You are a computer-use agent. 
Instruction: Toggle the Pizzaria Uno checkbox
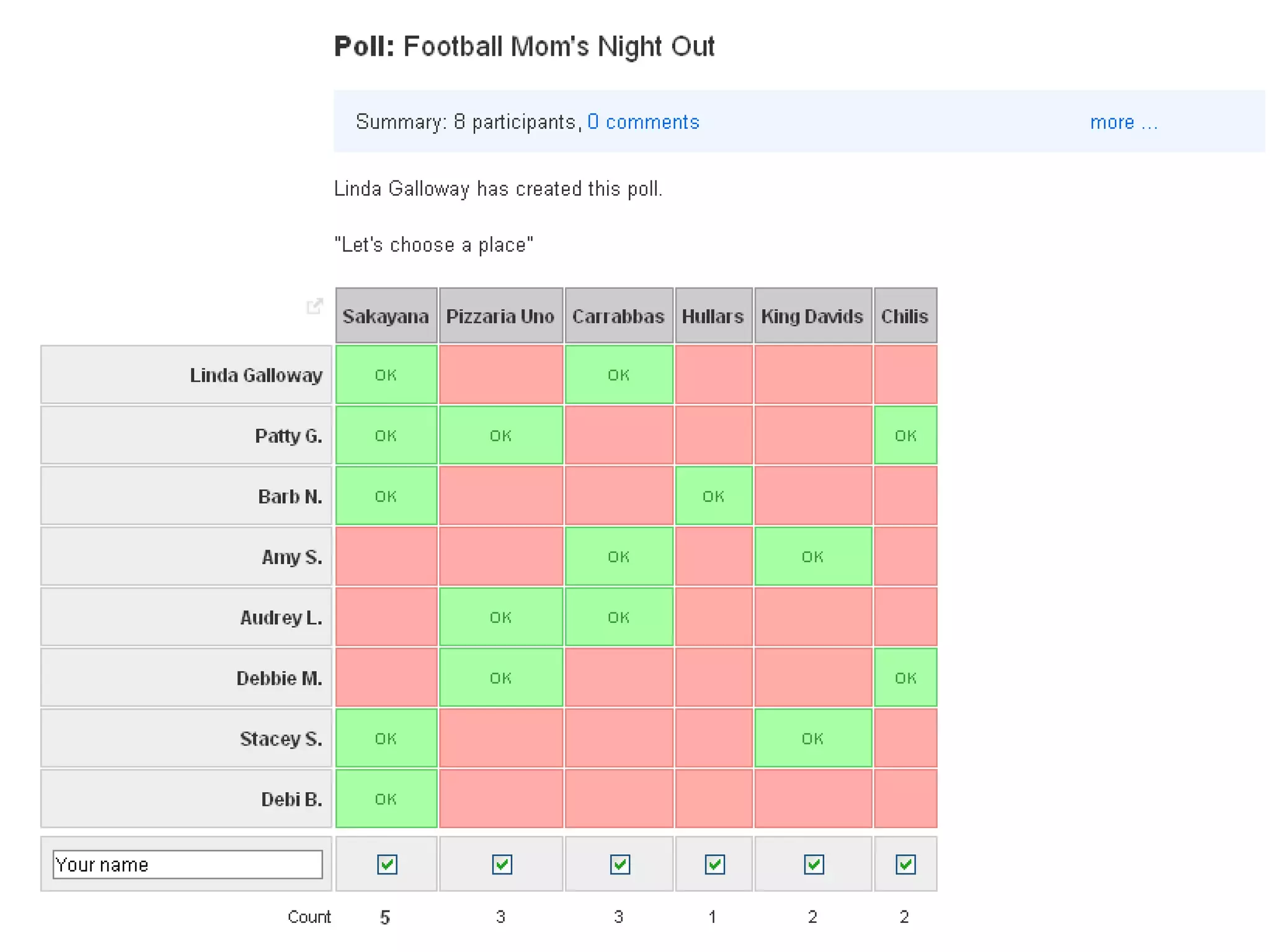coord(502,864)
